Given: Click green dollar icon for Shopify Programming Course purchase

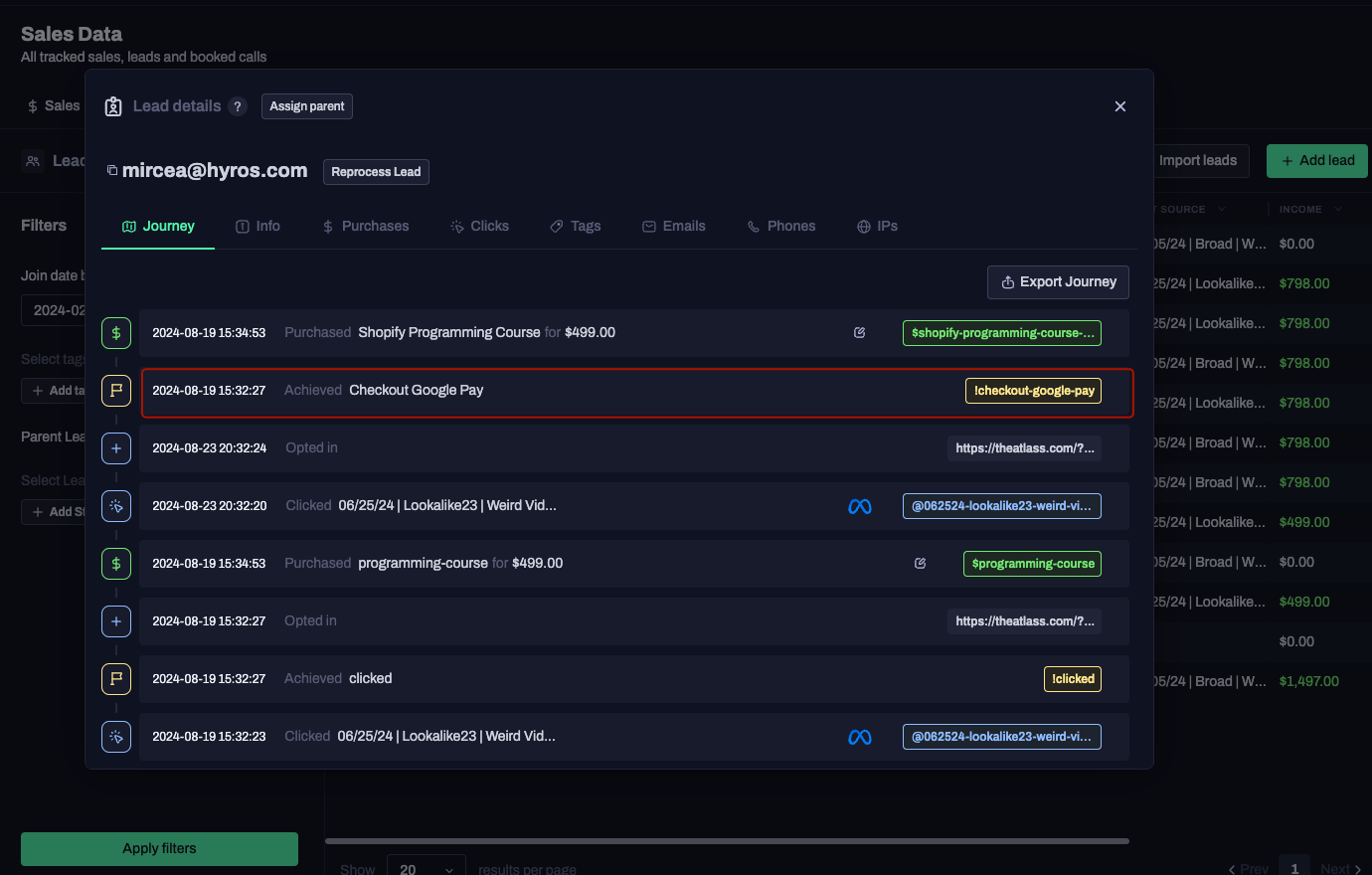Looking at the screenshot, I should [x=116, y=333].
